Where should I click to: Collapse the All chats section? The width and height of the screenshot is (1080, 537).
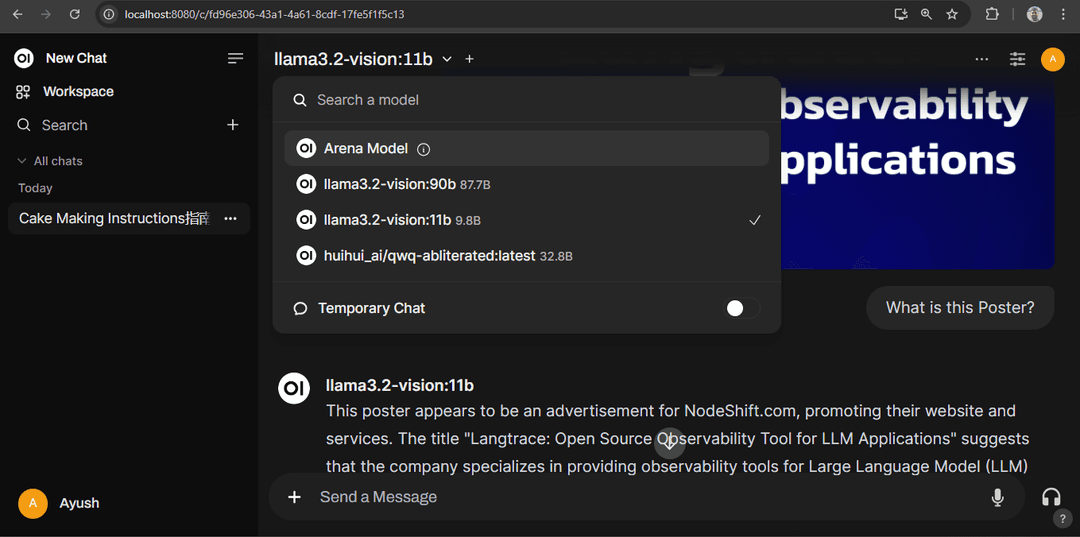point(50,161)
